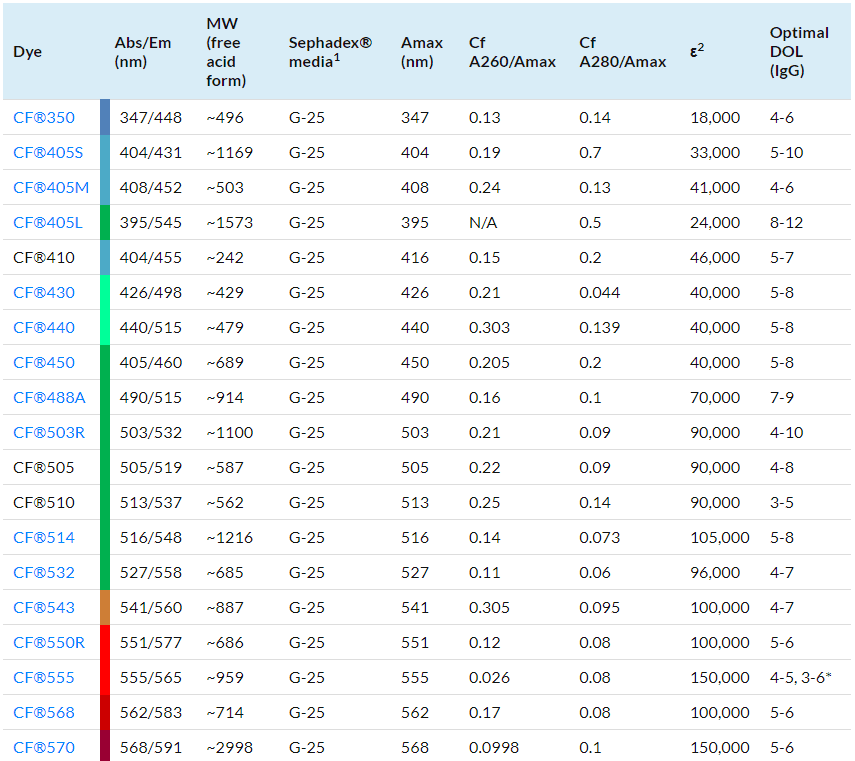Follow the CF®405L link
Viewport: 855px width, 761px height.
click(x=48, y=223)
